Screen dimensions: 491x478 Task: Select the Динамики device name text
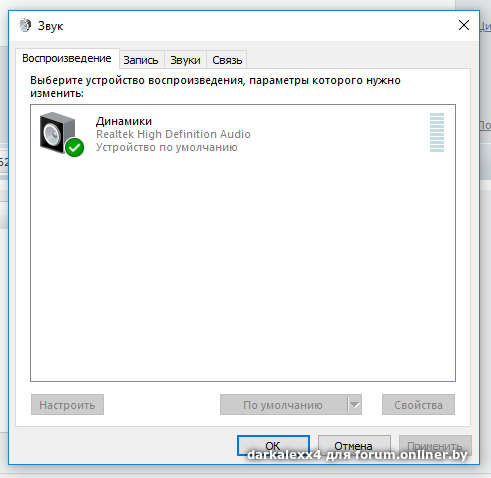[124, 121]
